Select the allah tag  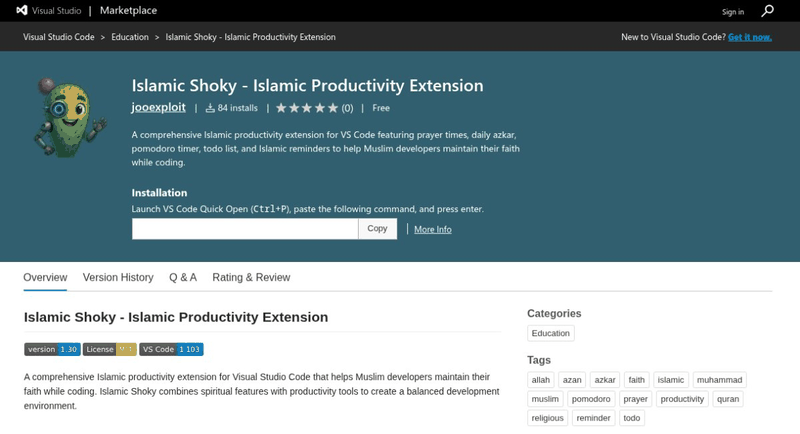point(541,380)
